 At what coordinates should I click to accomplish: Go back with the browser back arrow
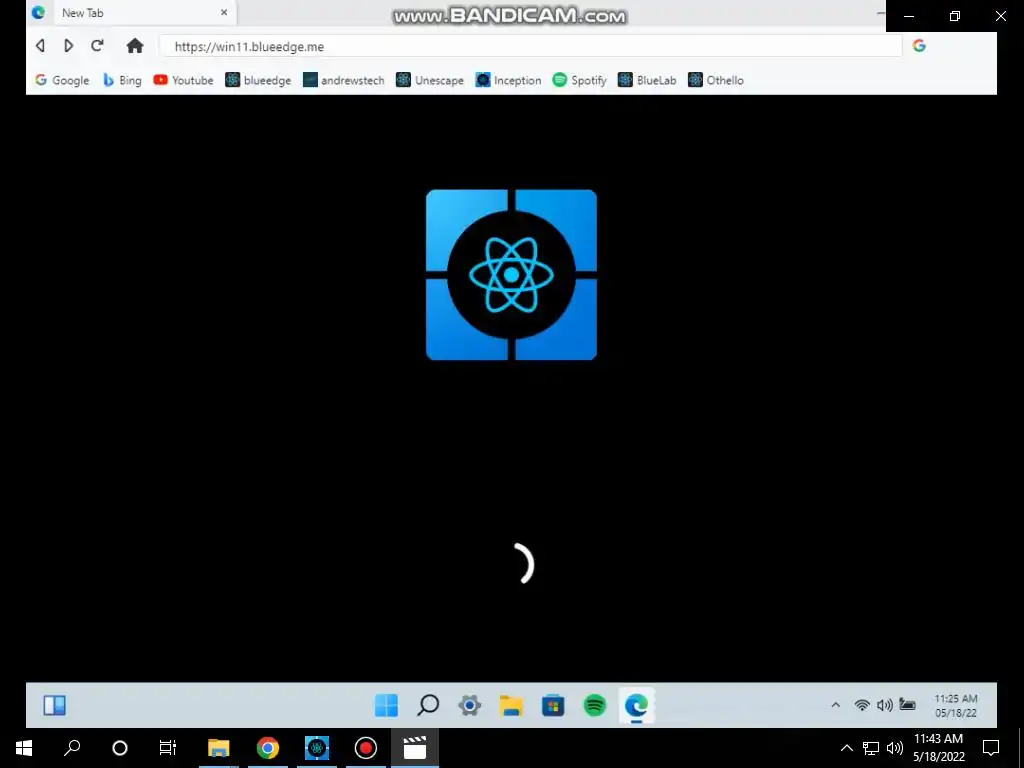(x=40, y=46)
